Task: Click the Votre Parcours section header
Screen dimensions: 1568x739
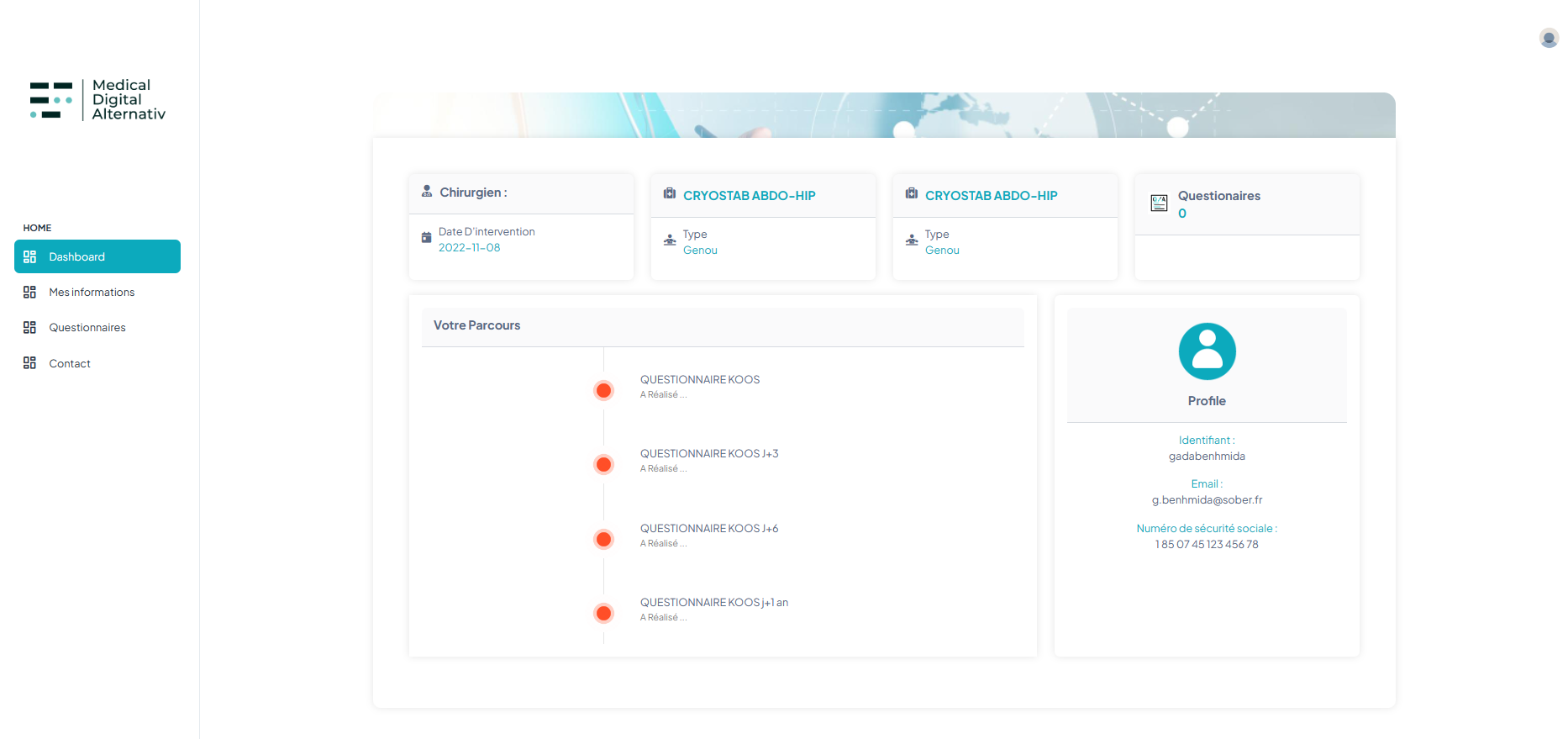Action: (x=476, y=325)
